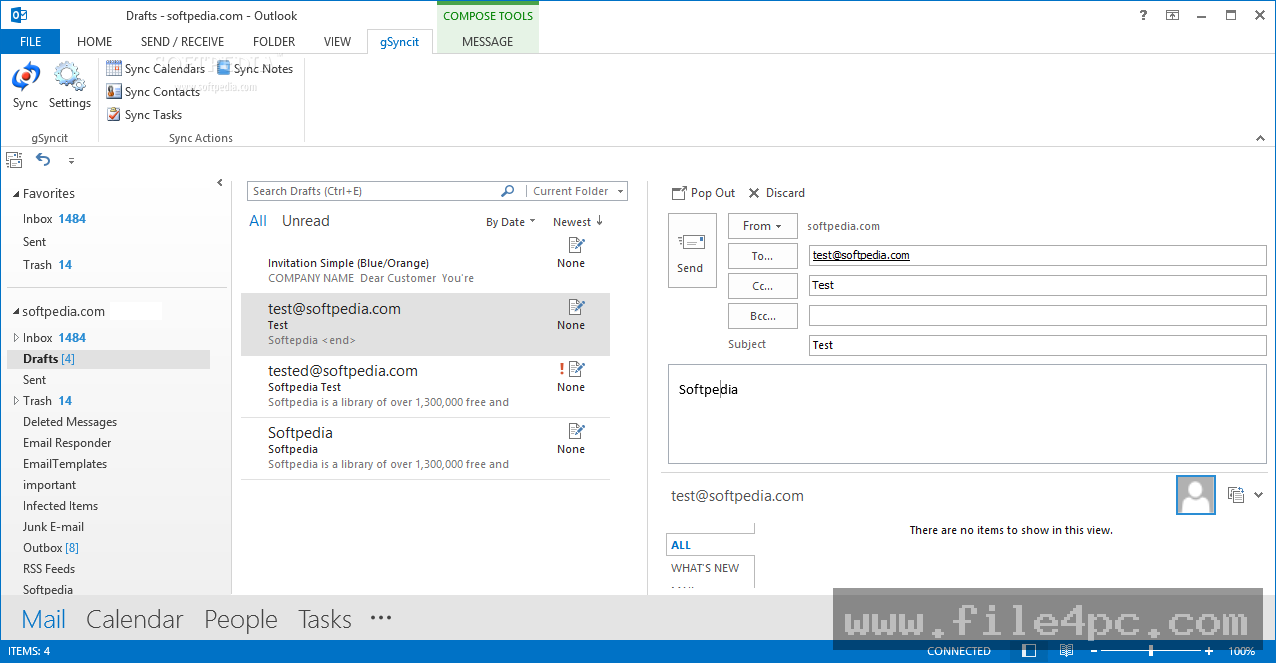1276x663 pixels.
Task: Expand the account Trash folder triangle
Action: (15, 401)
